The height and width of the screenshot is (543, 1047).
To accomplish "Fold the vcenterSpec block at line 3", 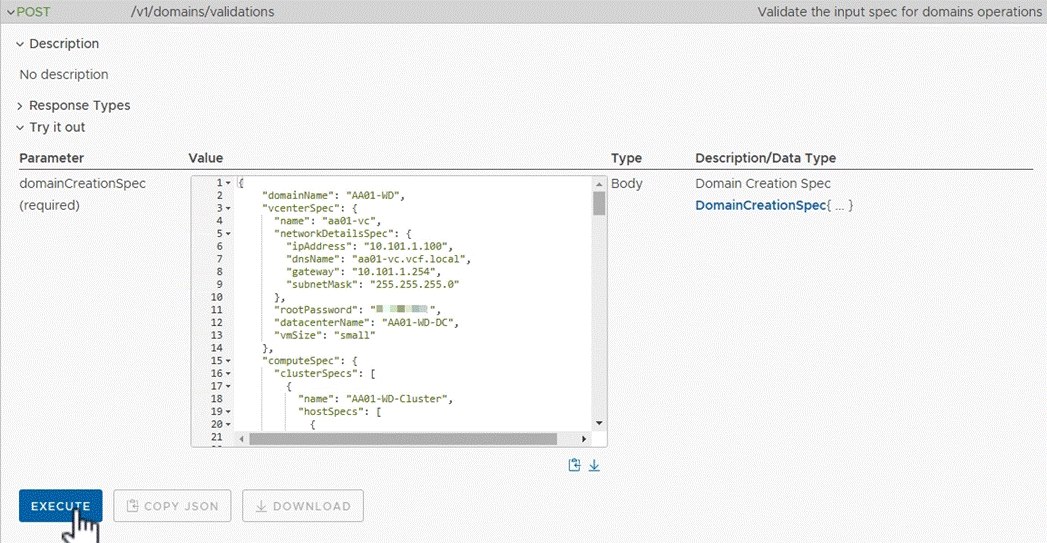I will [228, 208].
